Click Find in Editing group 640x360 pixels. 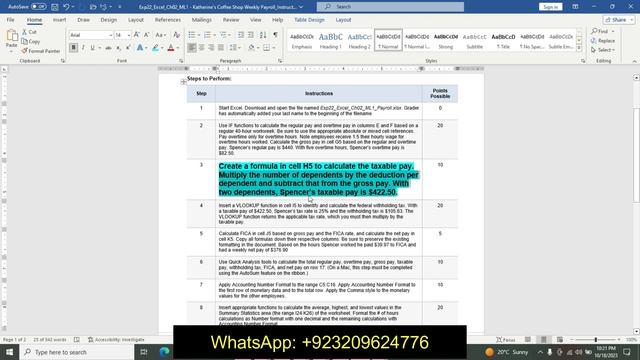(x=602, y=31)
